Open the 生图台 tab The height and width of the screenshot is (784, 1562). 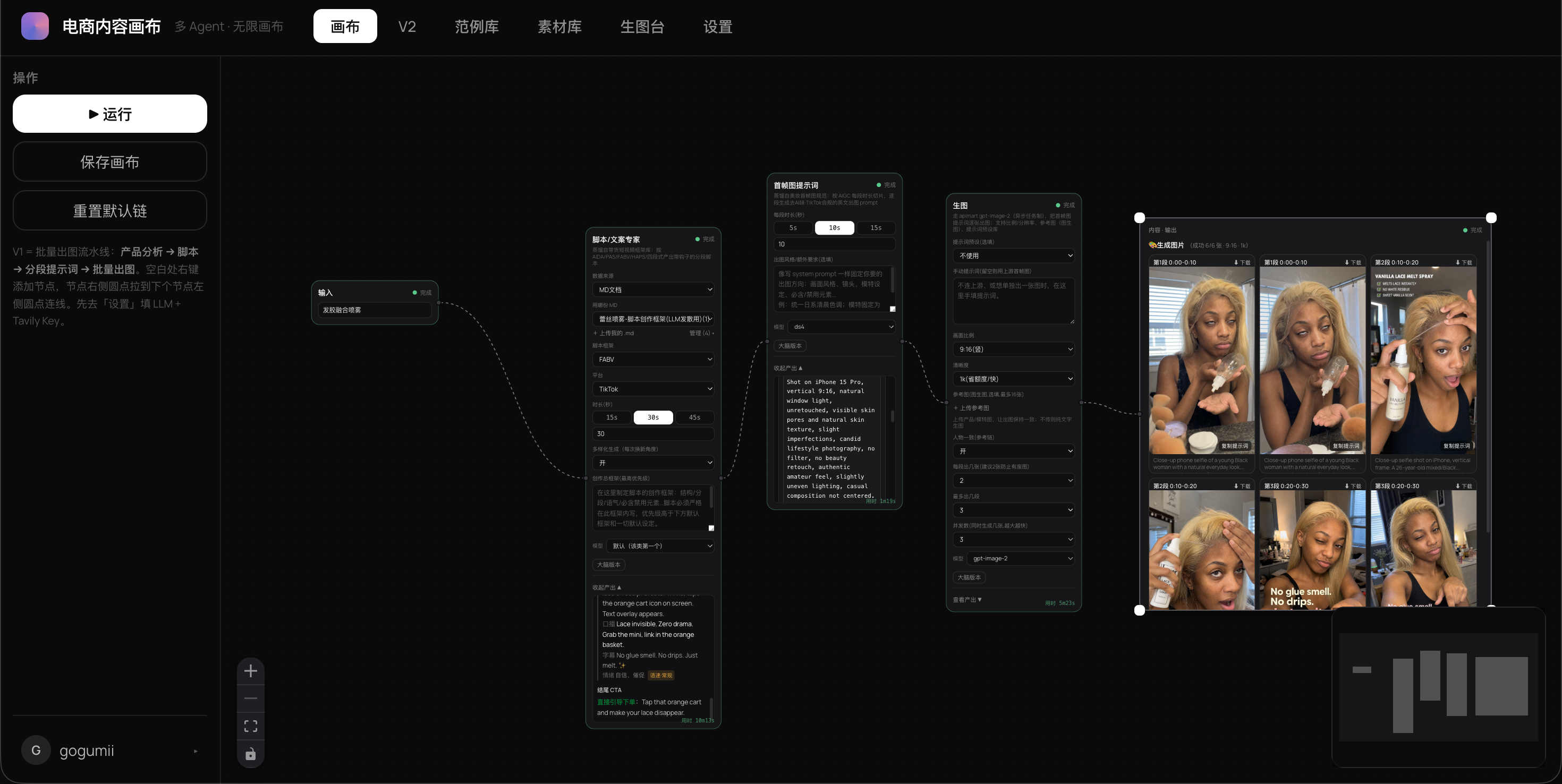(x=642, y=26)
